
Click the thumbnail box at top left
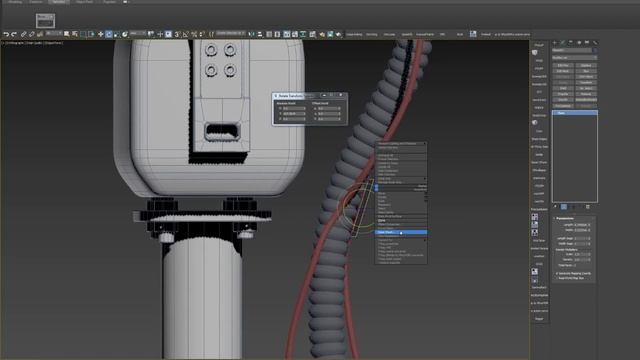[45, 20]
